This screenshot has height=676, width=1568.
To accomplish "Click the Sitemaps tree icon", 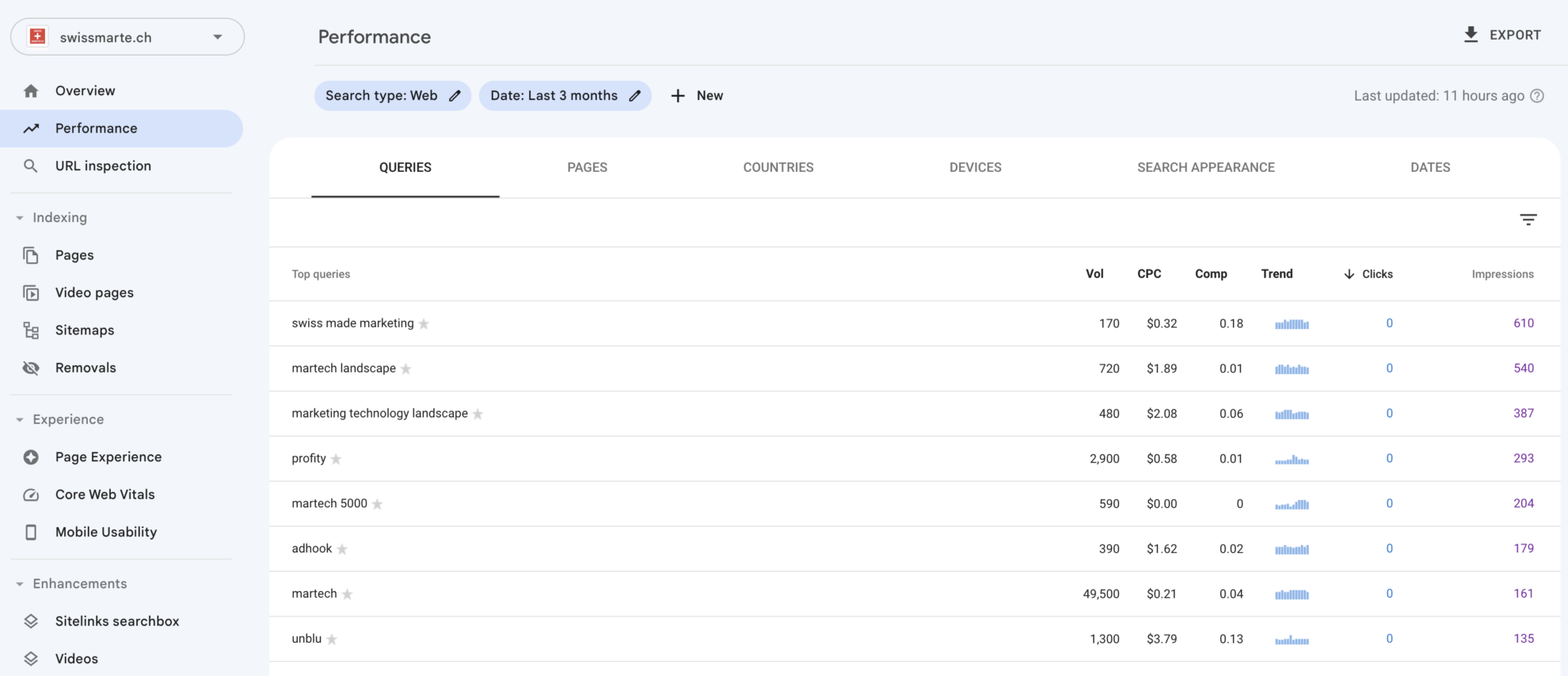I will click(31, 330).
